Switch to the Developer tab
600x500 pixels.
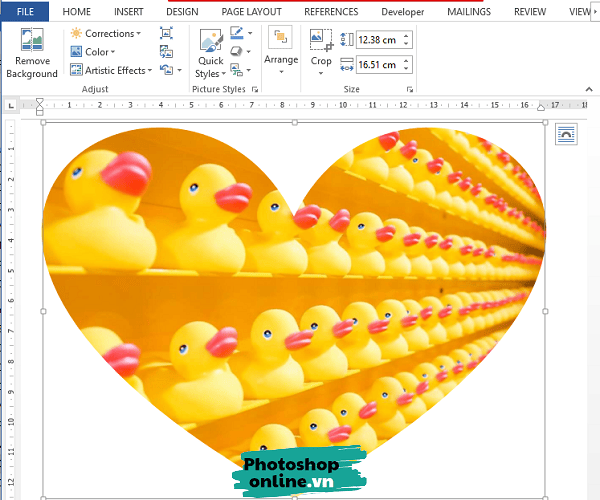pyautogui.click(x=403, y=12)
